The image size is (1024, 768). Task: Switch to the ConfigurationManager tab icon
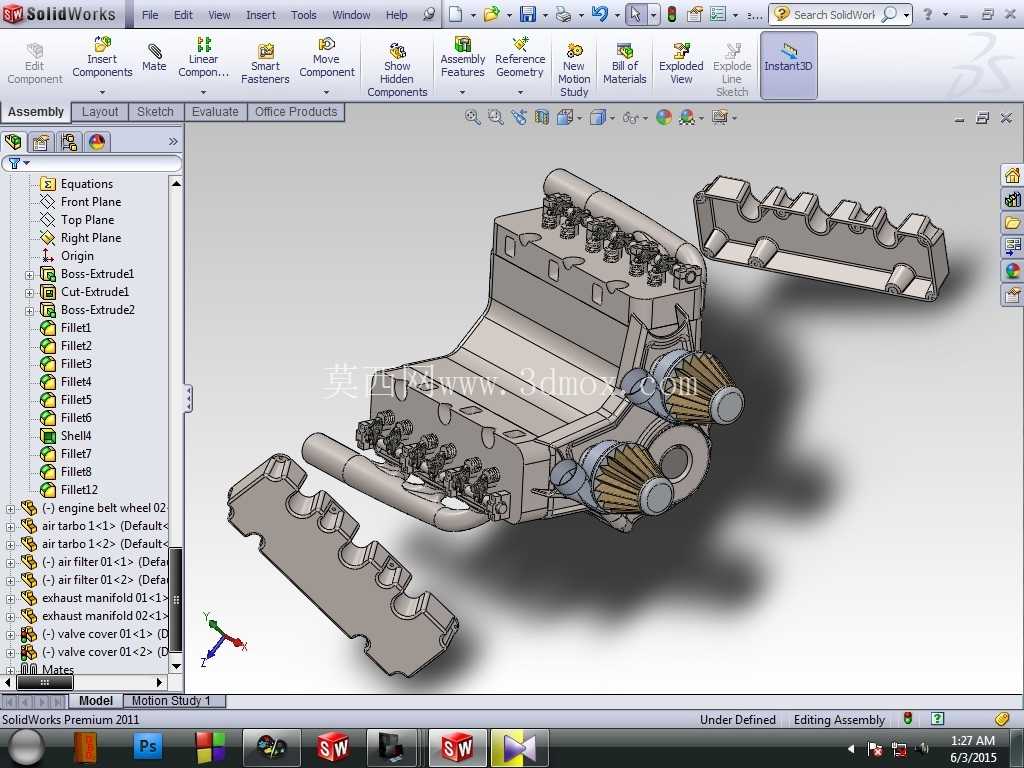[68, 142]
